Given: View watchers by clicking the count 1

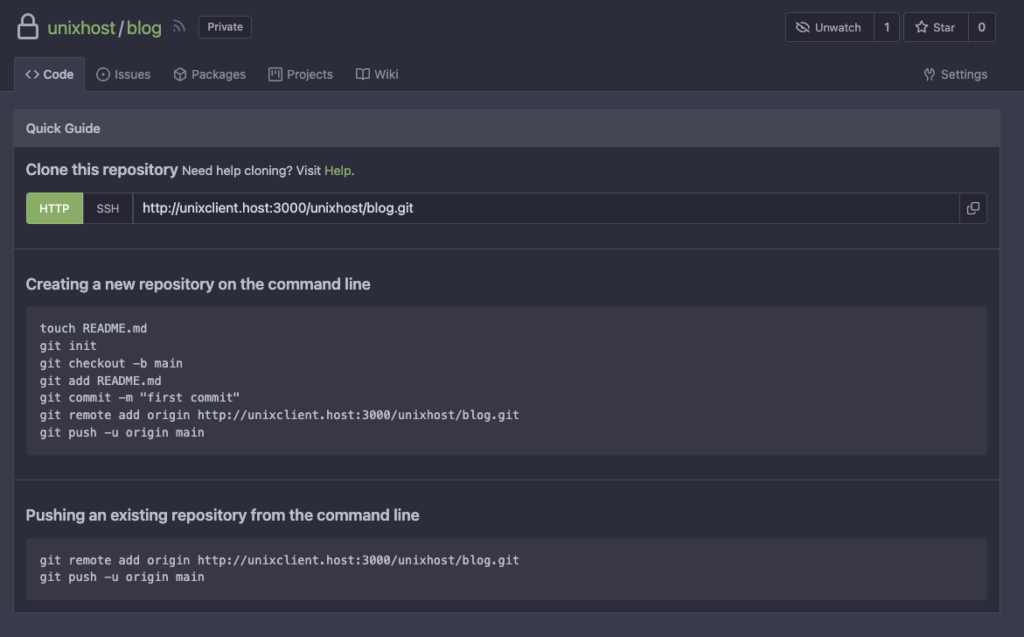Looking at the screenshot, I should click(886, 27).
